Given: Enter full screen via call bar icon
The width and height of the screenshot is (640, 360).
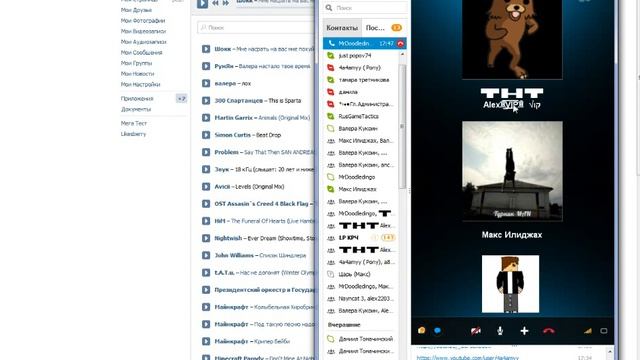Looking at the screenshot, I should [604, 331].
